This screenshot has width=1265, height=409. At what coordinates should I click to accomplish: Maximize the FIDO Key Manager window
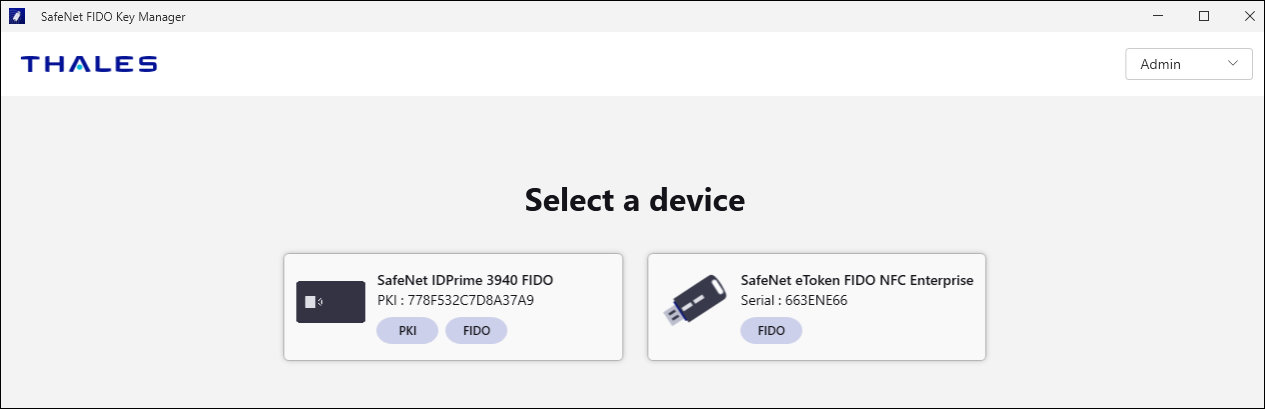click(1204, 16)
